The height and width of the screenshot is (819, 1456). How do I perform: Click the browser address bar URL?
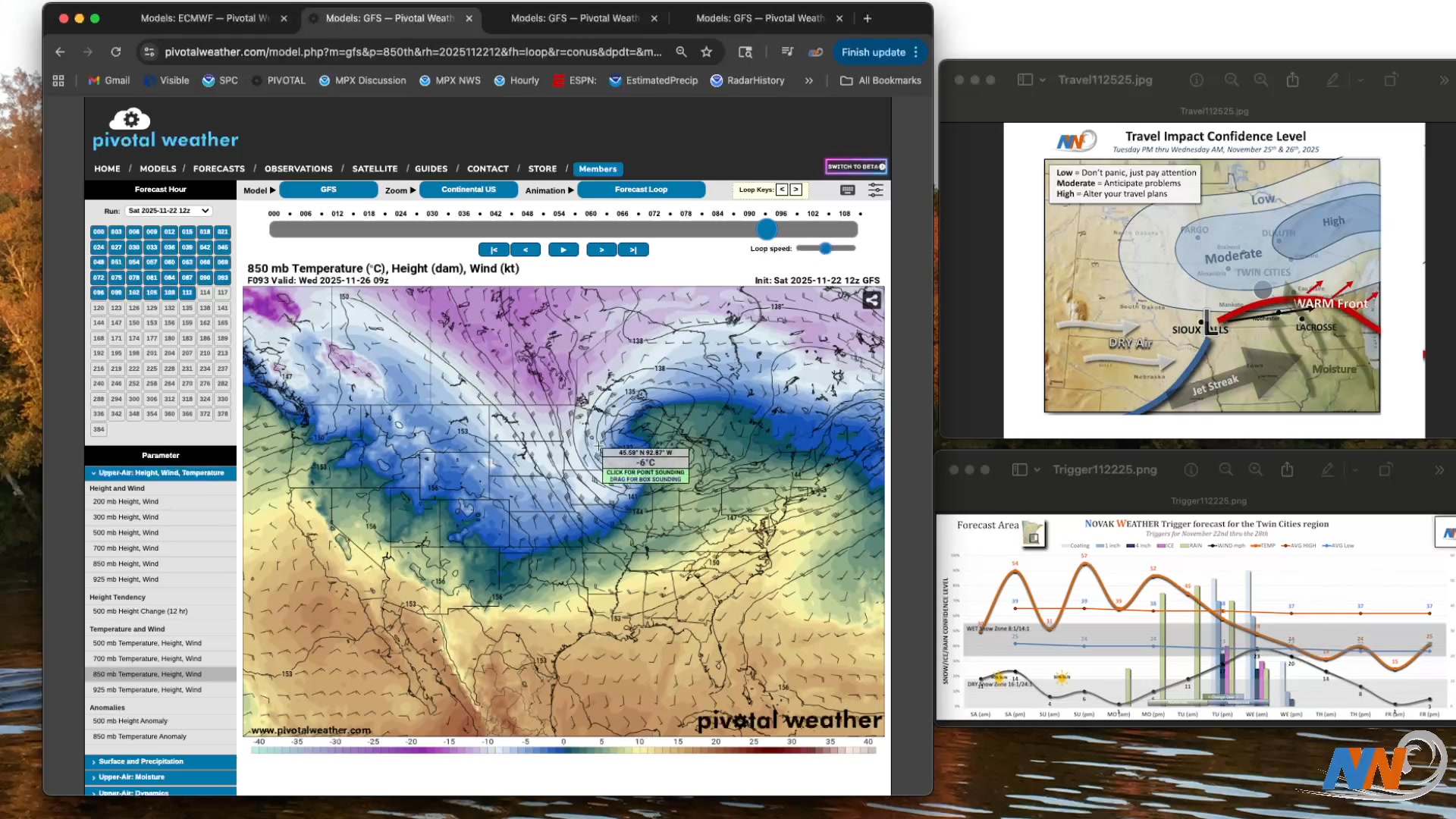click(413, 52)
